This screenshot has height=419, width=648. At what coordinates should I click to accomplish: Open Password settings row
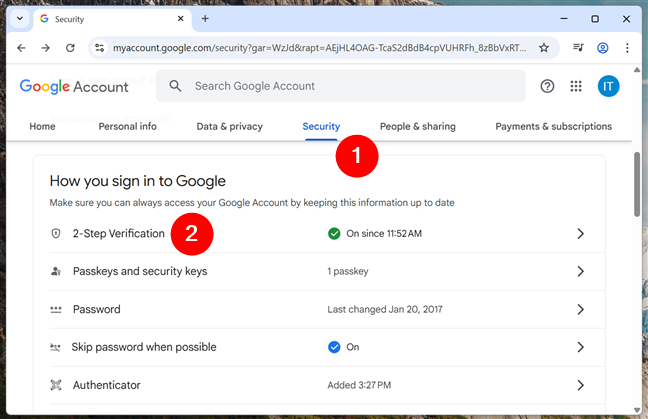327,309
